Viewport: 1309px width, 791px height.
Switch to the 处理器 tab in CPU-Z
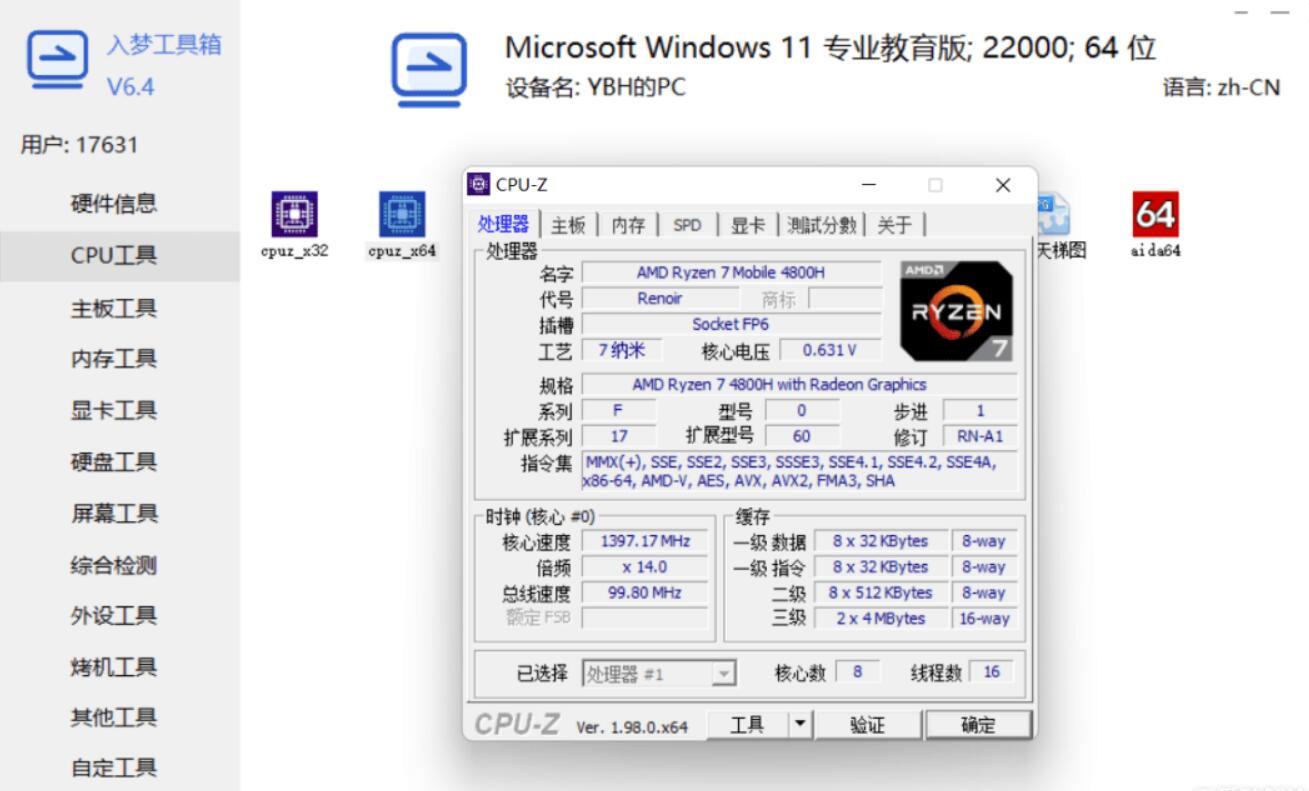pos(504,224)
